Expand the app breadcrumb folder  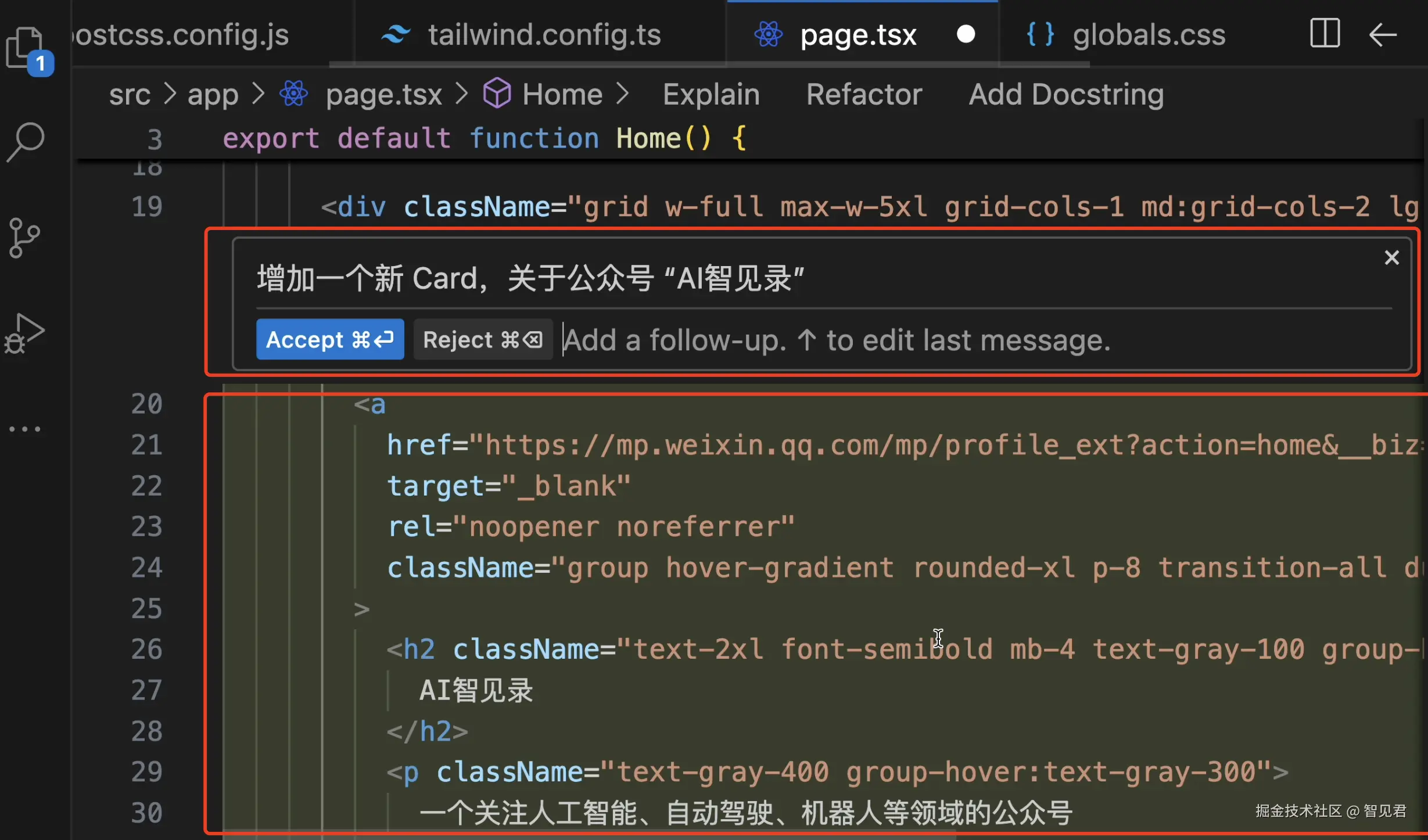click(213, 95)
